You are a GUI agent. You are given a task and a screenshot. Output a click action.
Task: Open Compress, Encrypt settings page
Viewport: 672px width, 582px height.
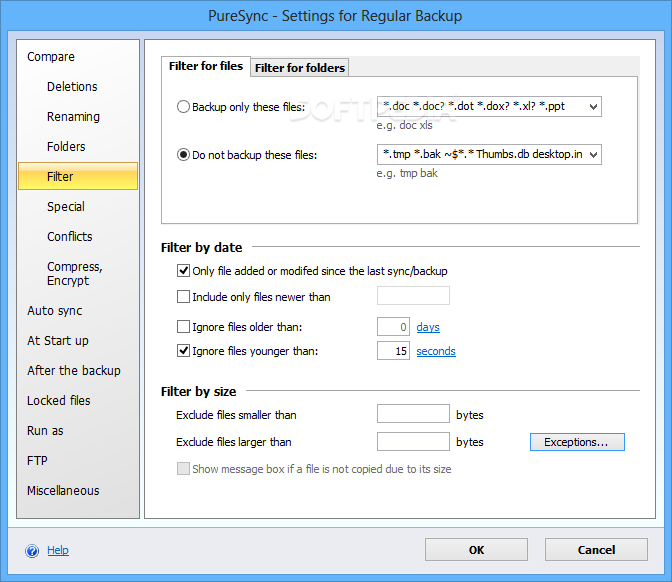75,273
